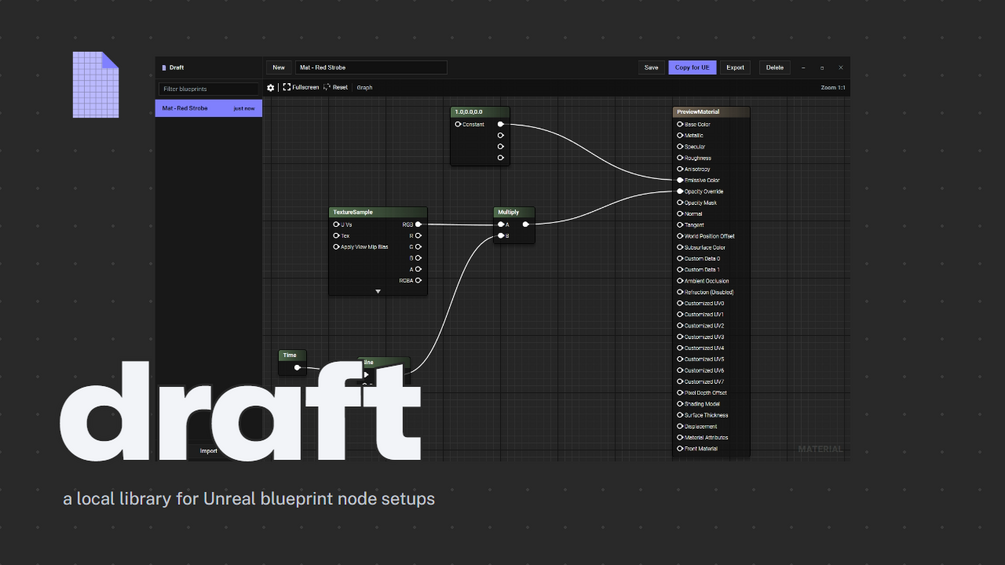Click the Export button

[x=735, y=67]
